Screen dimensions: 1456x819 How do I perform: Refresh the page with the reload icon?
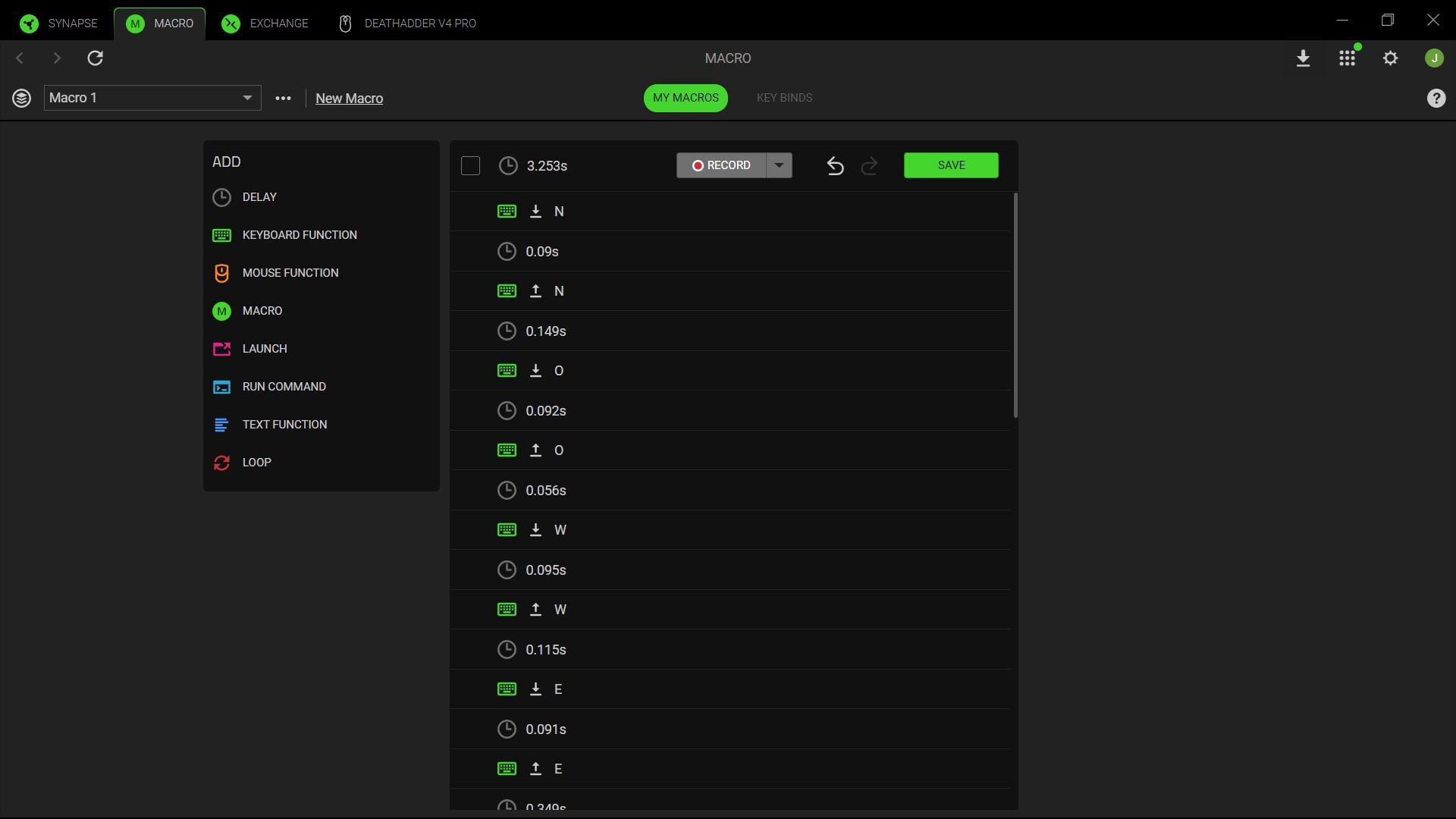(x=95, y=58)
